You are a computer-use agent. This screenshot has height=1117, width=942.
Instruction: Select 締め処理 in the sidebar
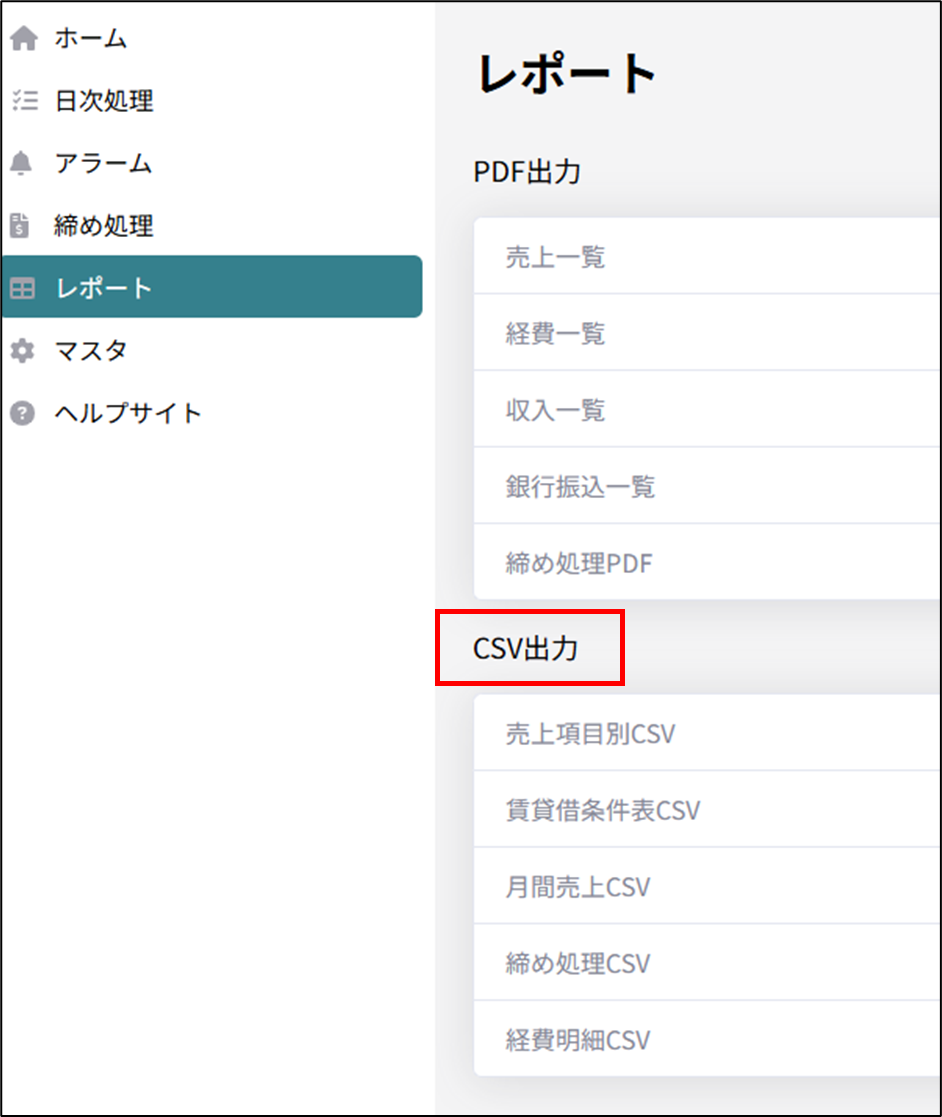(x=103, y=226)
